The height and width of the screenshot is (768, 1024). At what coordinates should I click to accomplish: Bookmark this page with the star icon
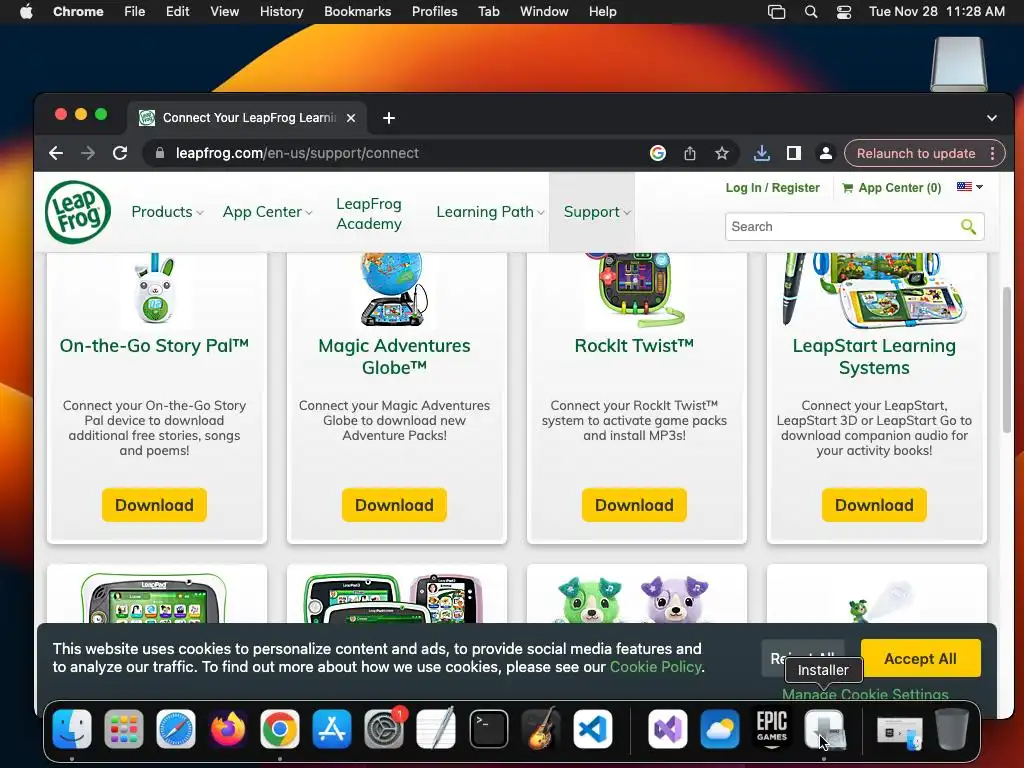point(721,153)
